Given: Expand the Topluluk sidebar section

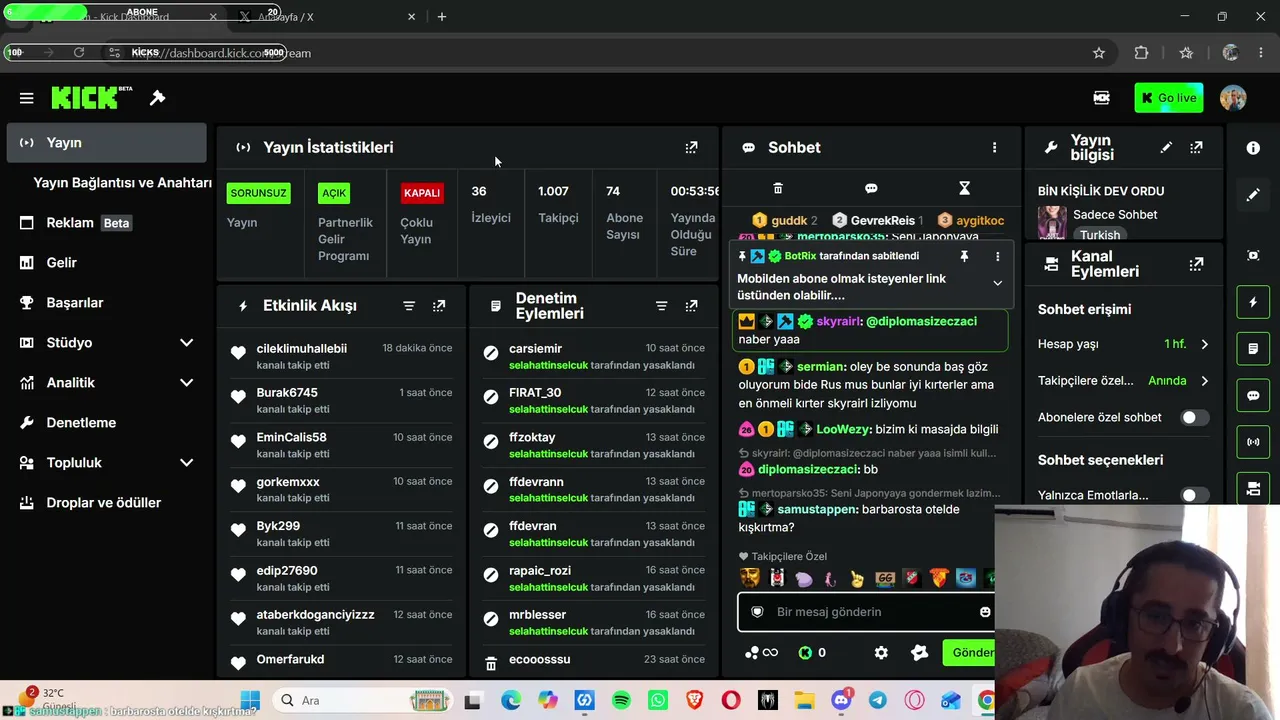Looking at the screenshot, I should [186, 463].
